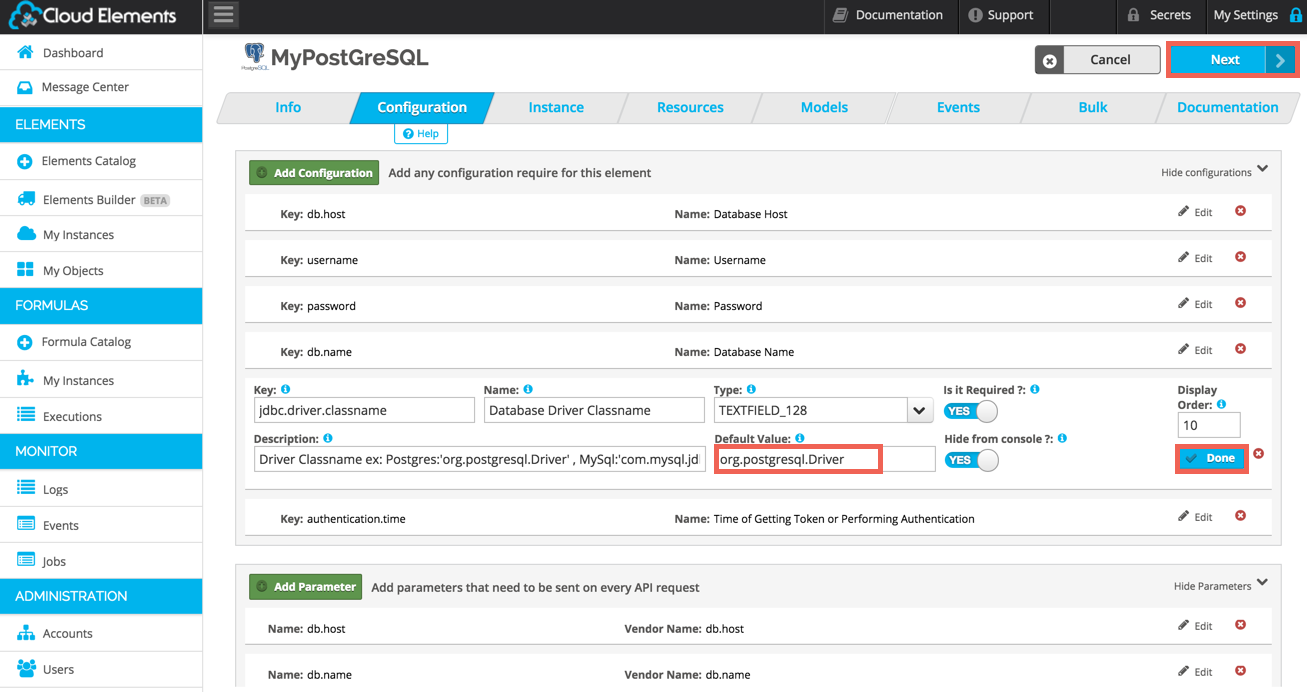Viewport: 1307px width, 692px height.
Task: Show info tooltip for Default Value
Action: 800,438
